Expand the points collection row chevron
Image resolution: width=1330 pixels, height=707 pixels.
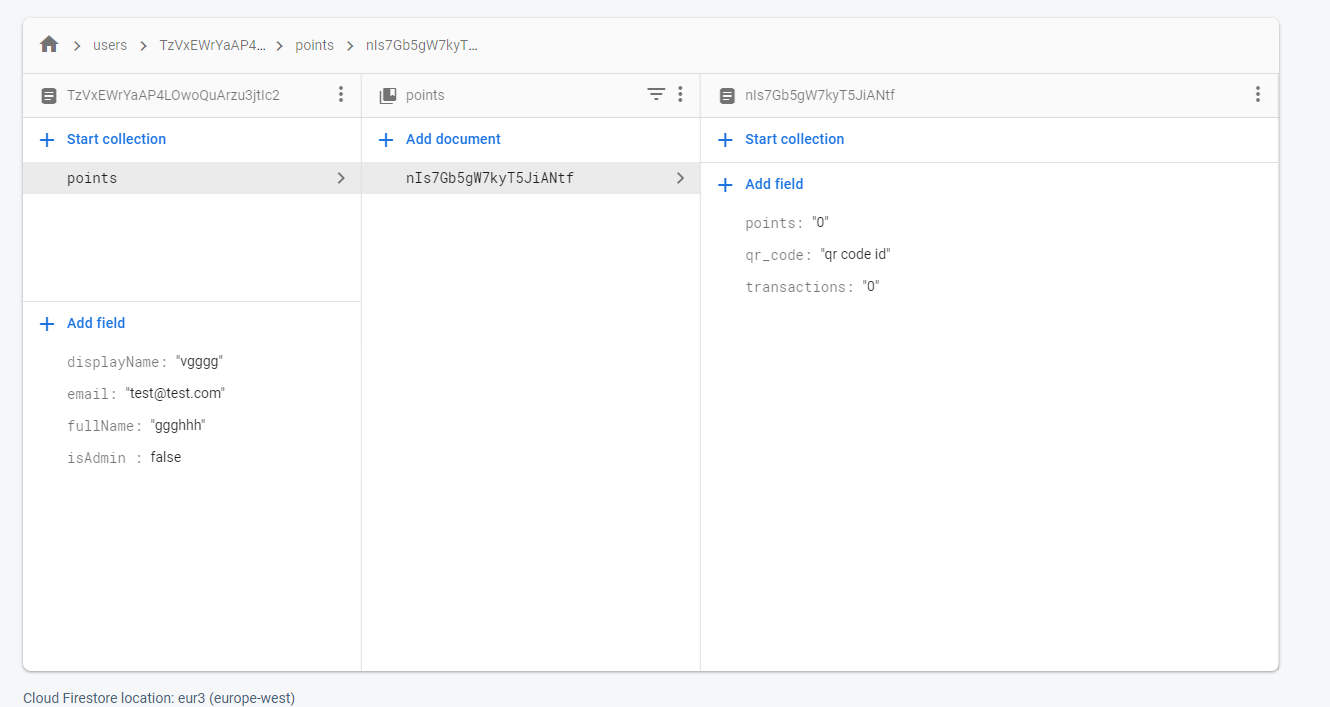(341, 178)
